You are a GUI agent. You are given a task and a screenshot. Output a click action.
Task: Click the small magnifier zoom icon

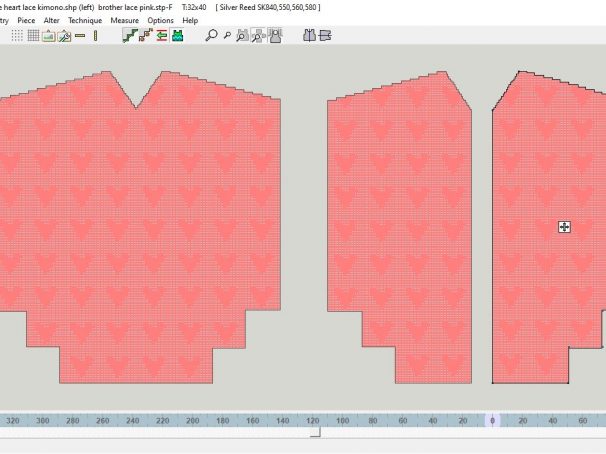click(227, 35)
